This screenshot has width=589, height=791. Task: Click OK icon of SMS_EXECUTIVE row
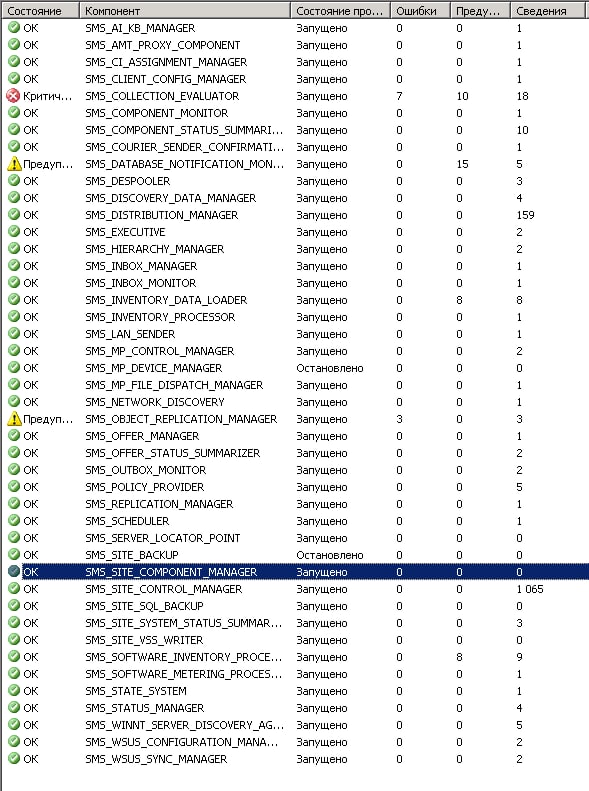(14, 232)
